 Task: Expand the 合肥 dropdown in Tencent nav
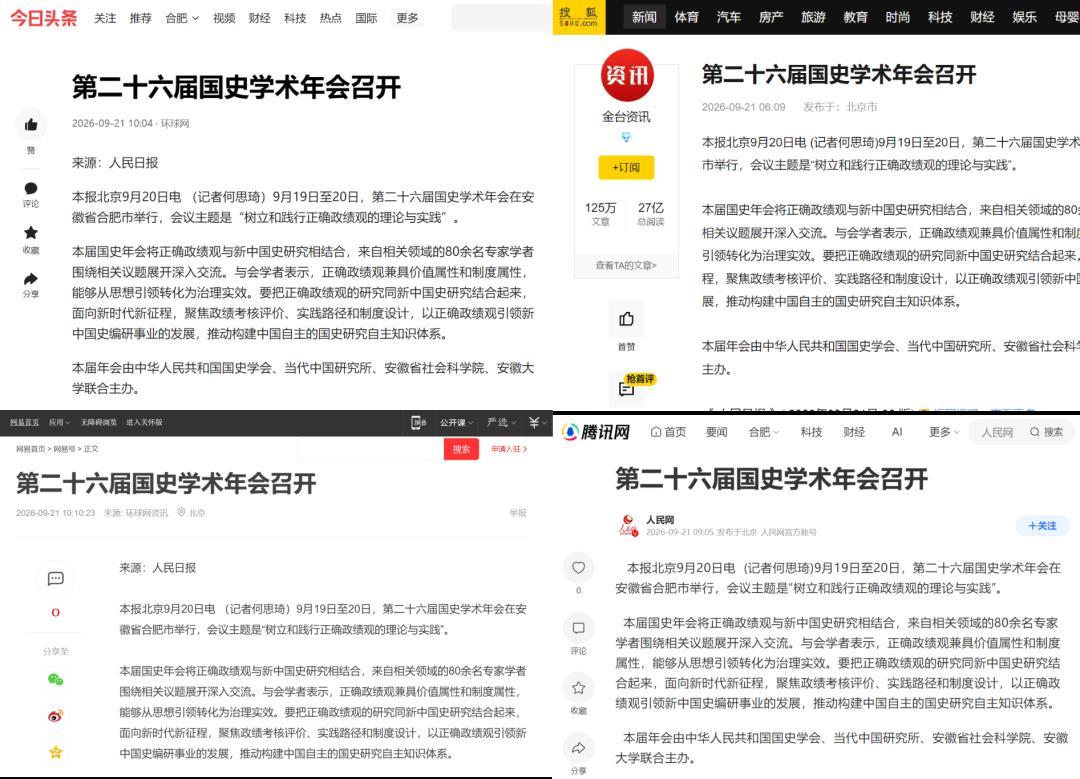(x=764, y=432)
